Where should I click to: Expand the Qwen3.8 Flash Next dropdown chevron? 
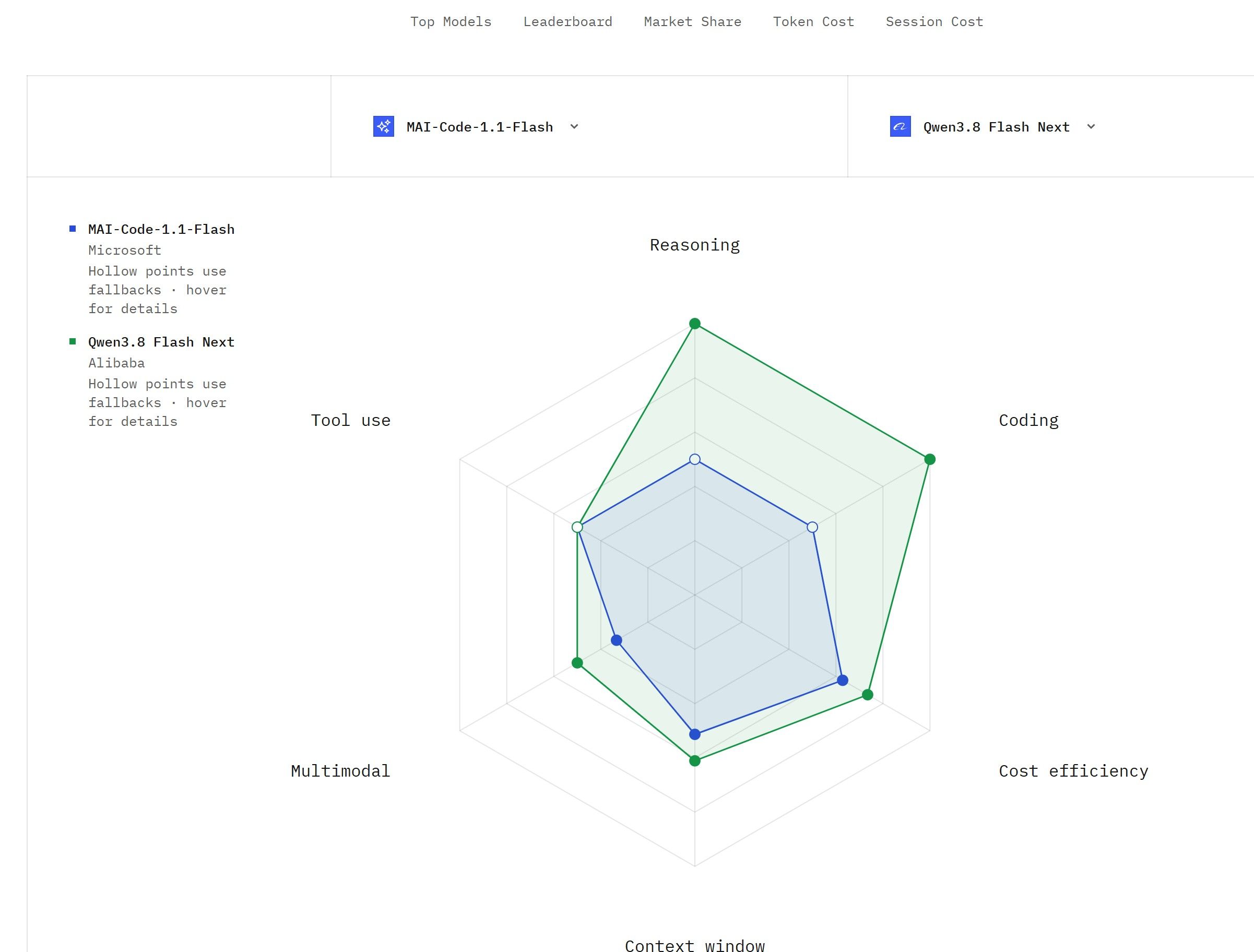tap(1091, 126)
